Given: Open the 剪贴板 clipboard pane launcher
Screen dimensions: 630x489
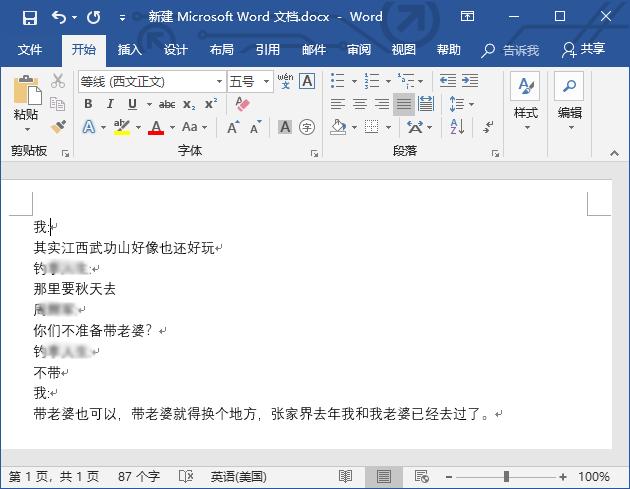Looking at the screenshot, I should [65, 153].
